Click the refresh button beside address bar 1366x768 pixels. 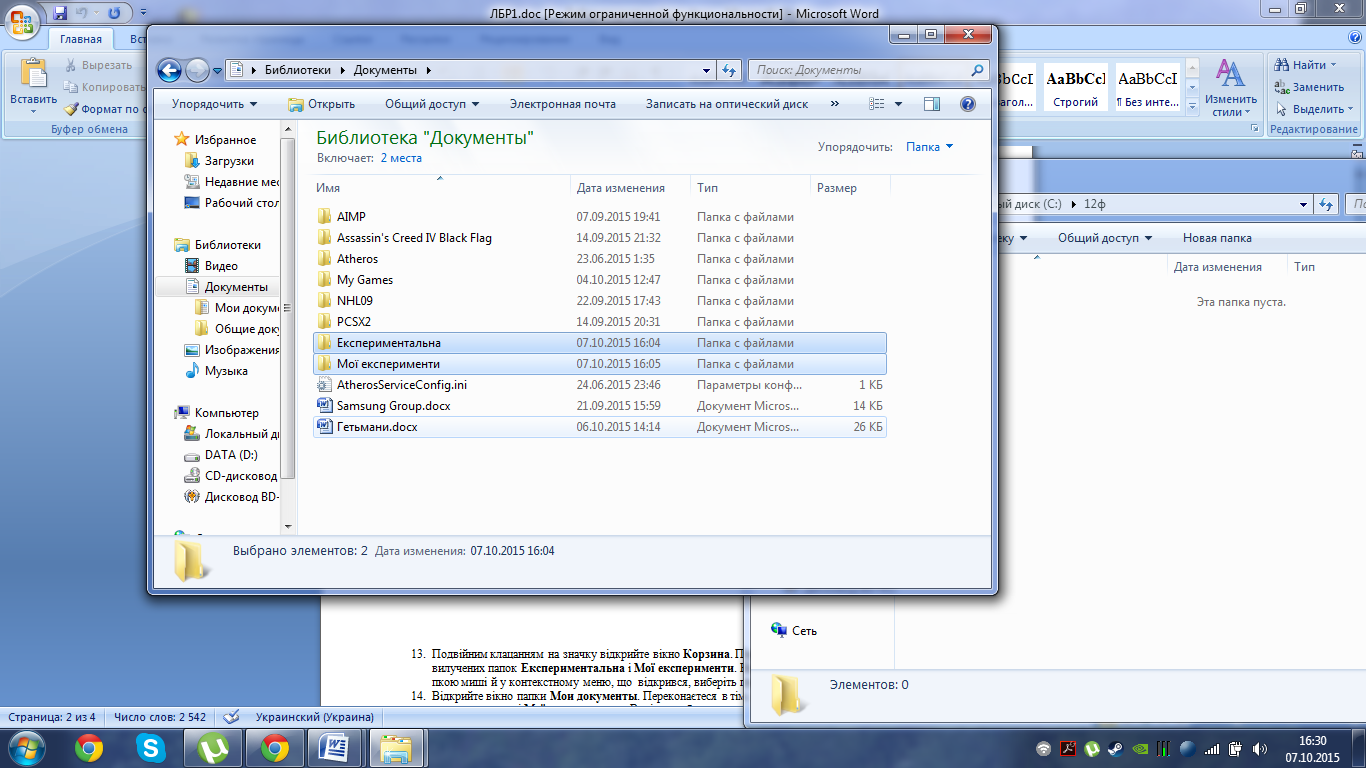pos(729,70)
